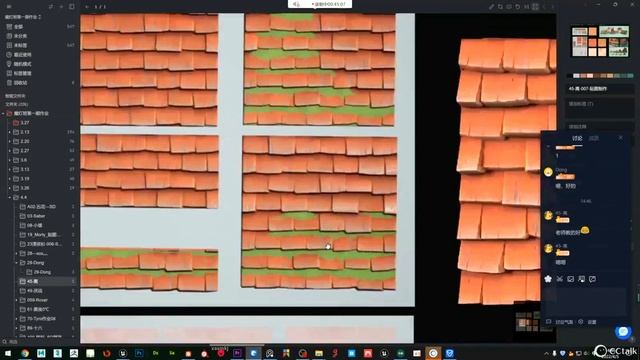Click the sidebar switch-library arrows icon
640x360 pixels.
pyautogui.click(x=51, y=7)
